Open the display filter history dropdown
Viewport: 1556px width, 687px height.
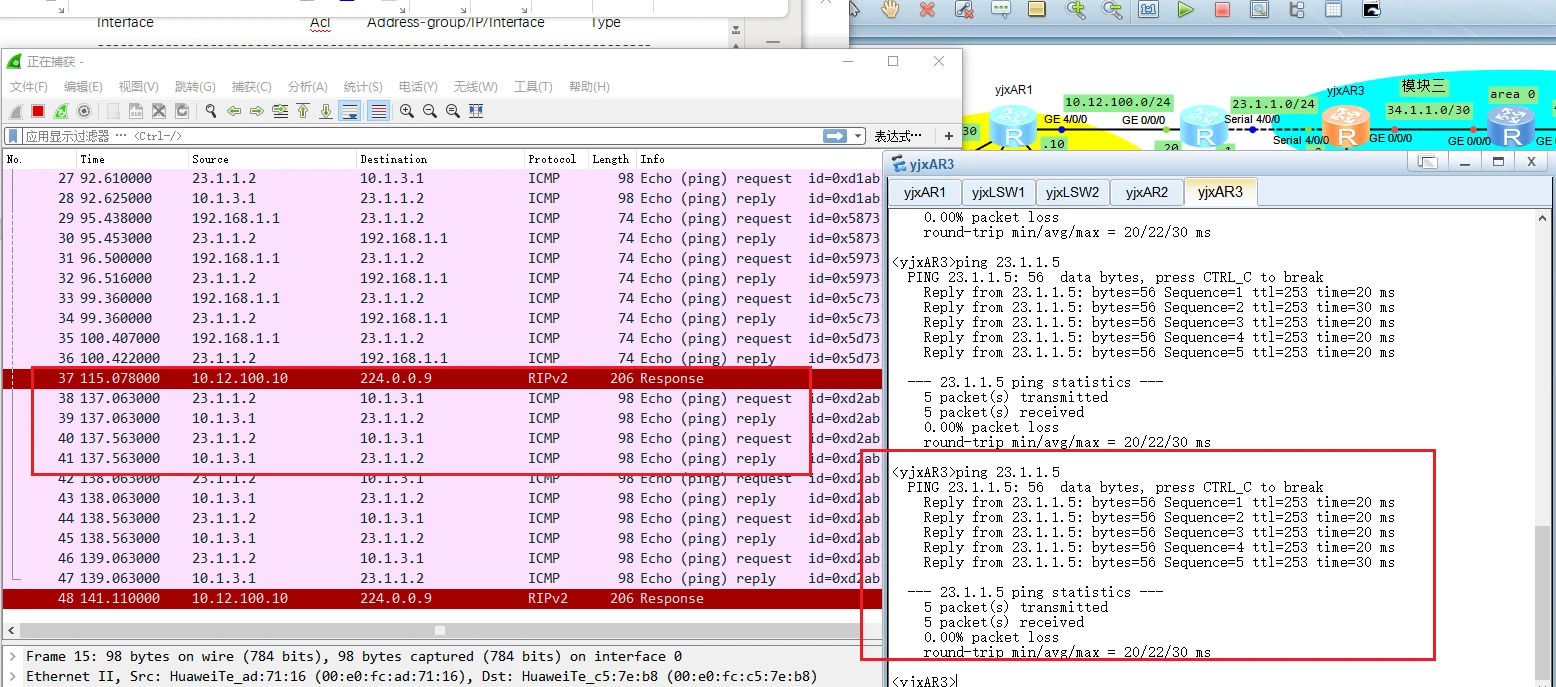[x=858, y=136]
